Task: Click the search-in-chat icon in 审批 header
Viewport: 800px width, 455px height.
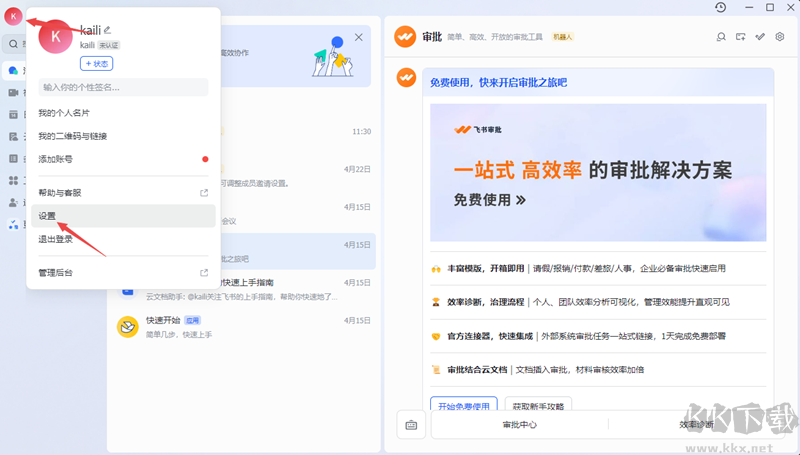Action: click(720, 37)
